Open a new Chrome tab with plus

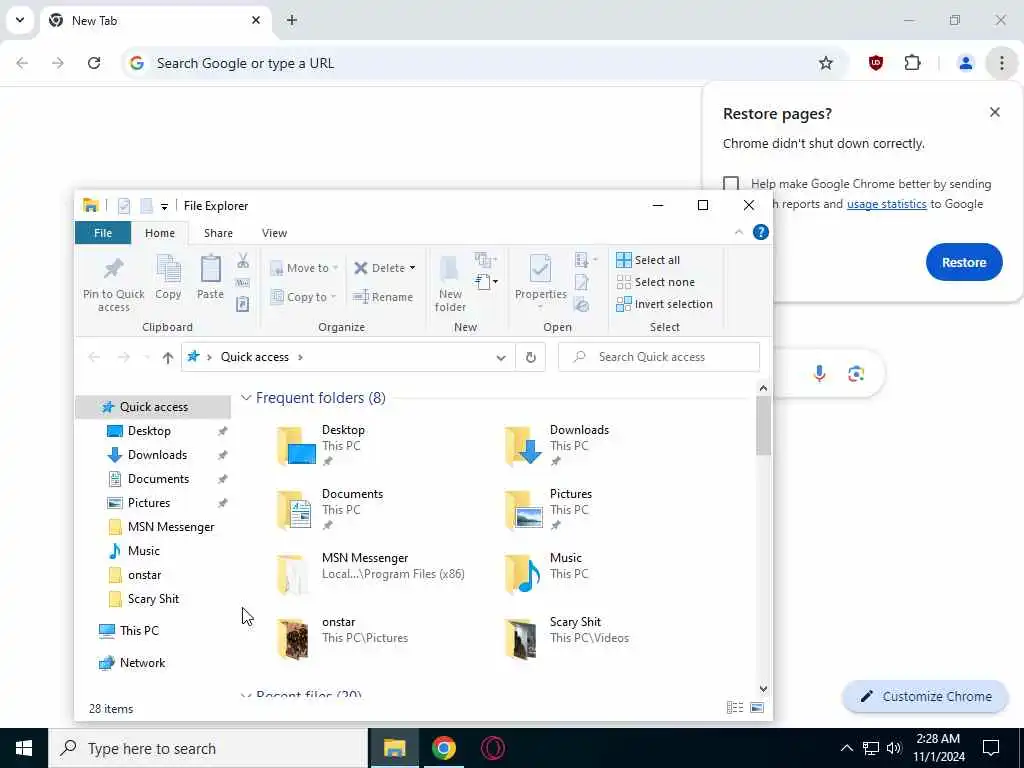(292, 20)
